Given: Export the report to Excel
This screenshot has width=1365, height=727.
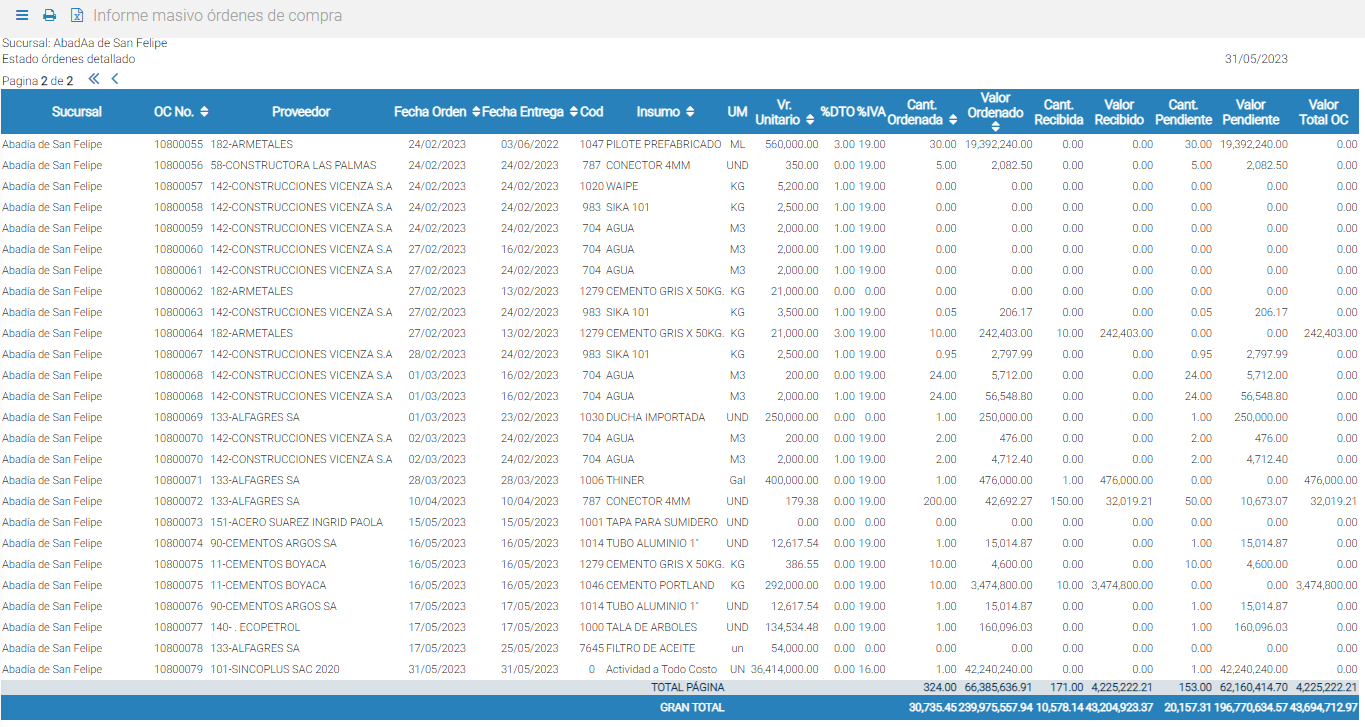Looking at the screenshot, I should pos(77,16).
